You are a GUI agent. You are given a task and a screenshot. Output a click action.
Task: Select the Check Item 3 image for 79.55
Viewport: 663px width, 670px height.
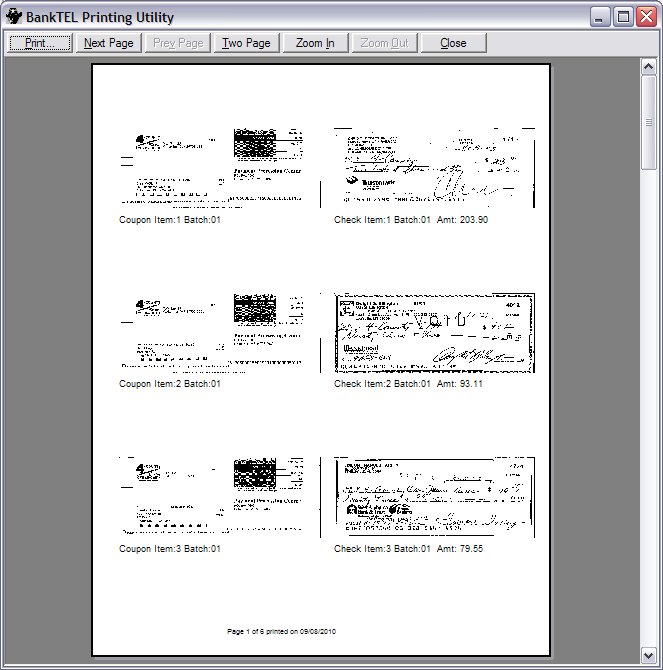tap(434, 497)
